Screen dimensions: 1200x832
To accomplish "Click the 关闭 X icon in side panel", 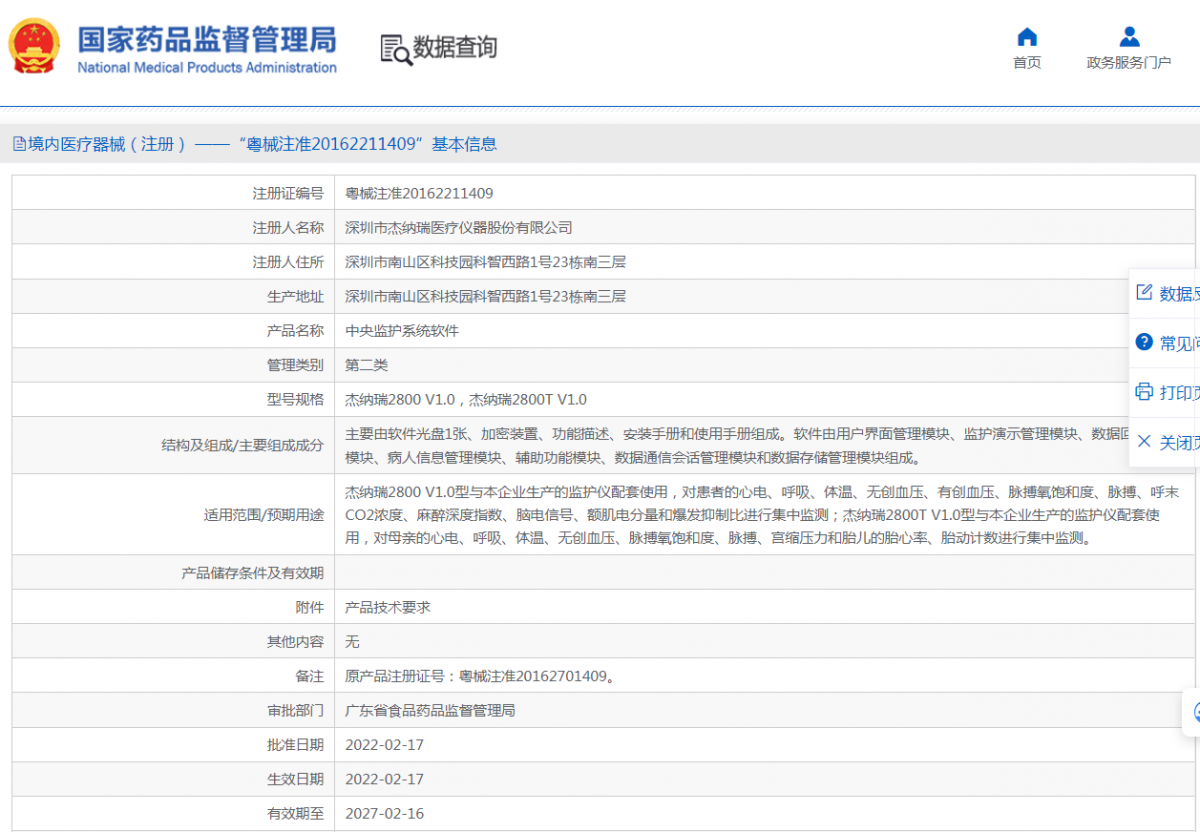I will point(1144,441).
